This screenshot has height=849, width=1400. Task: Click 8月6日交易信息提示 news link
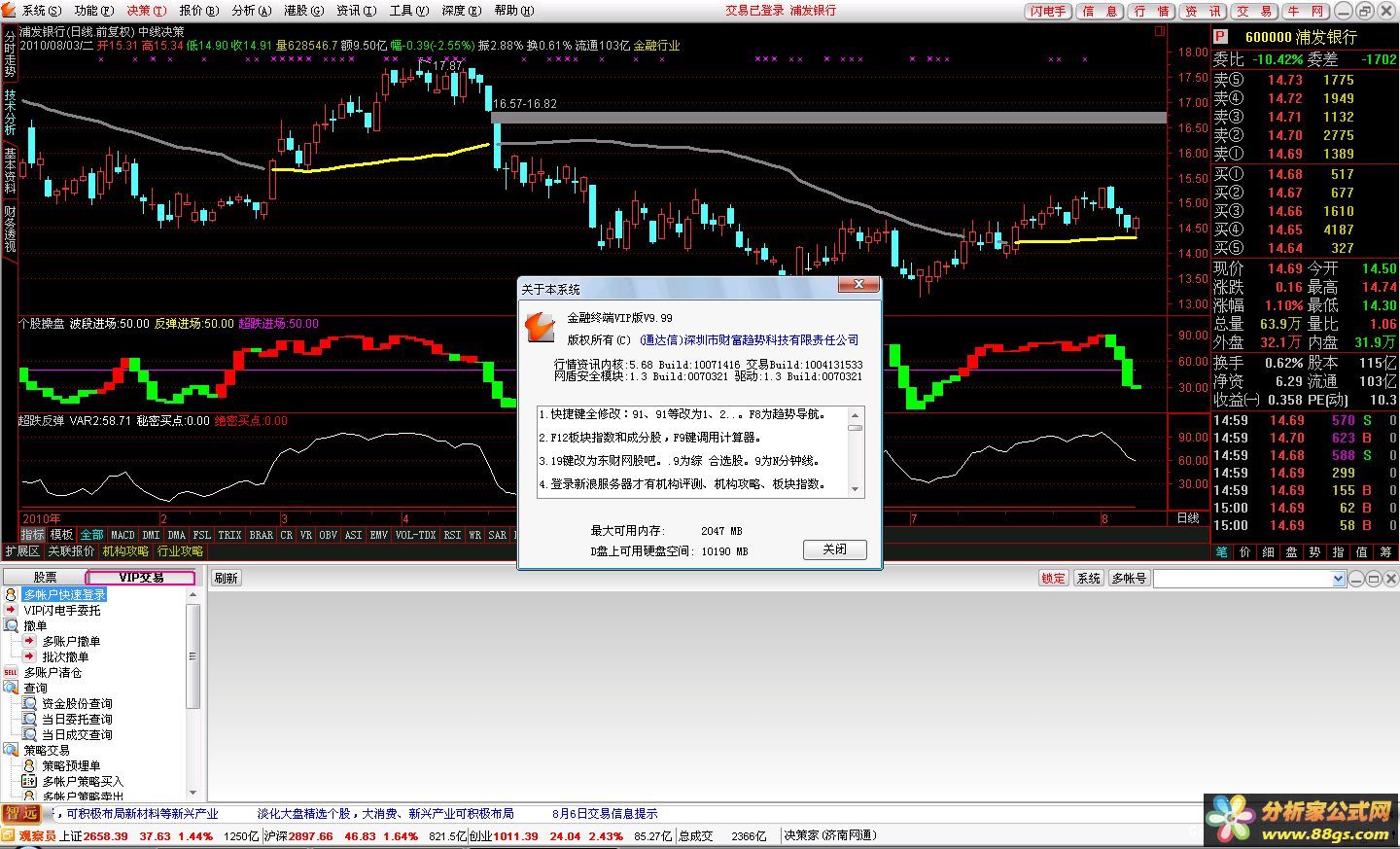tap(605, 814)
